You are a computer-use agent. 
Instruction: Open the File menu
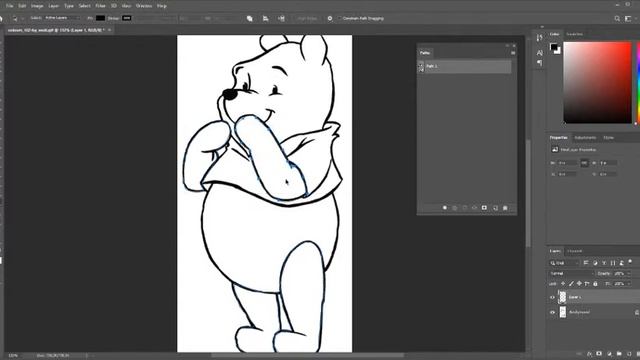point(9,6)
